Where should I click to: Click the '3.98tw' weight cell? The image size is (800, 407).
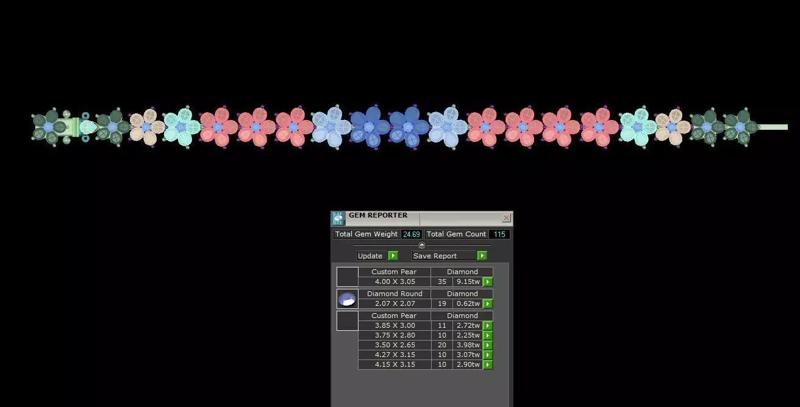coord(468,345)
